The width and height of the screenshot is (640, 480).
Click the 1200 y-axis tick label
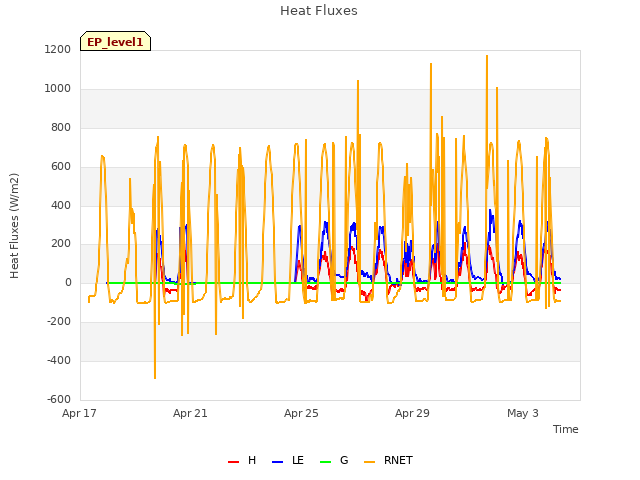coord(58,49)
